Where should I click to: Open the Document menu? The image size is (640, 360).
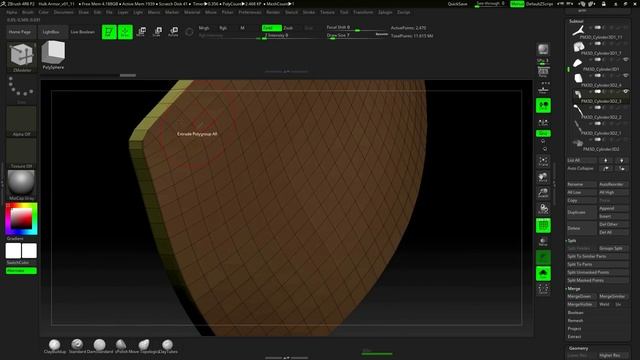[64, 12]
